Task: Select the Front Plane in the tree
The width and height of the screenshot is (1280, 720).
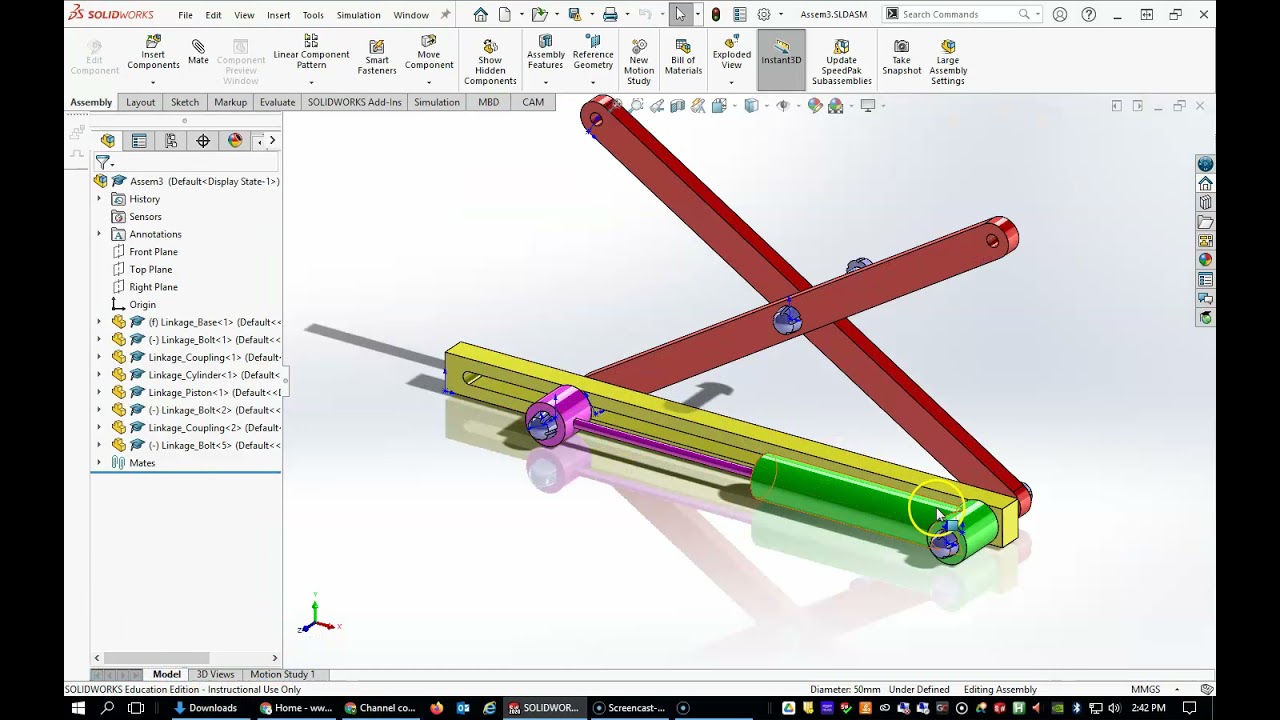Action: point(153,252)
